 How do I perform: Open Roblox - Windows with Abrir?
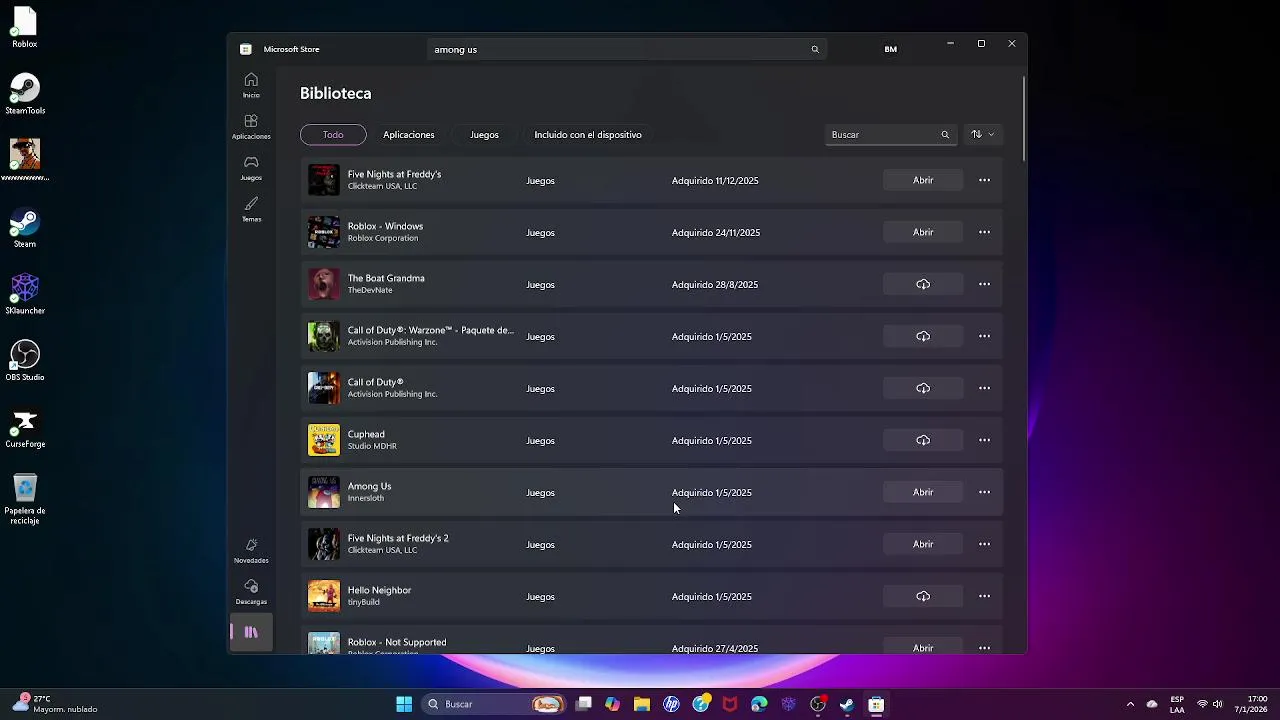[923, 232]
